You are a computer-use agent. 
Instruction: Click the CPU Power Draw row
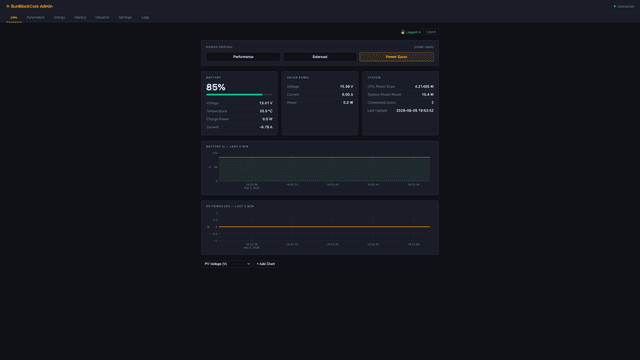pos(400,87)
